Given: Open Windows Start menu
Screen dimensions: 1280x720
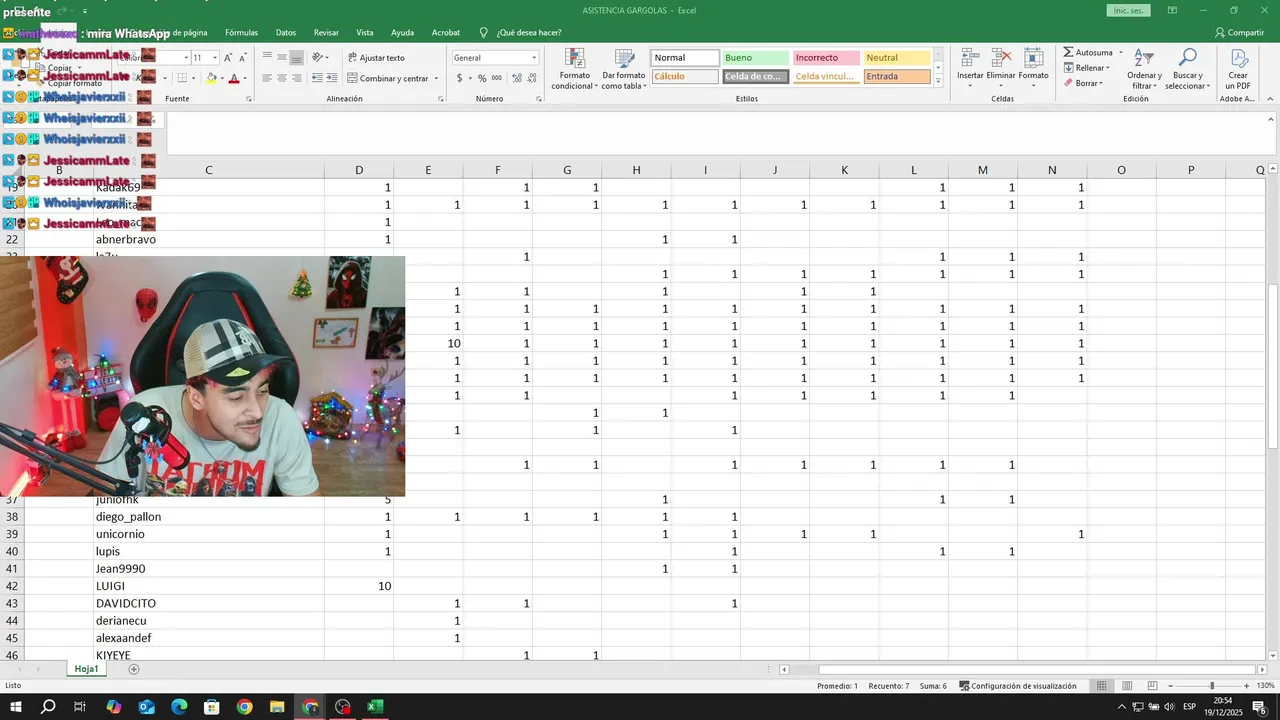Looking at the screenshot, I should (x=16, y=707).
